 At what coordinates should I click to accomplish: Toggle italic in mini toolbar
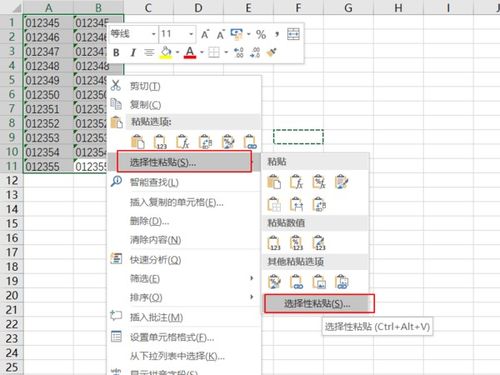tap(133, 53)
